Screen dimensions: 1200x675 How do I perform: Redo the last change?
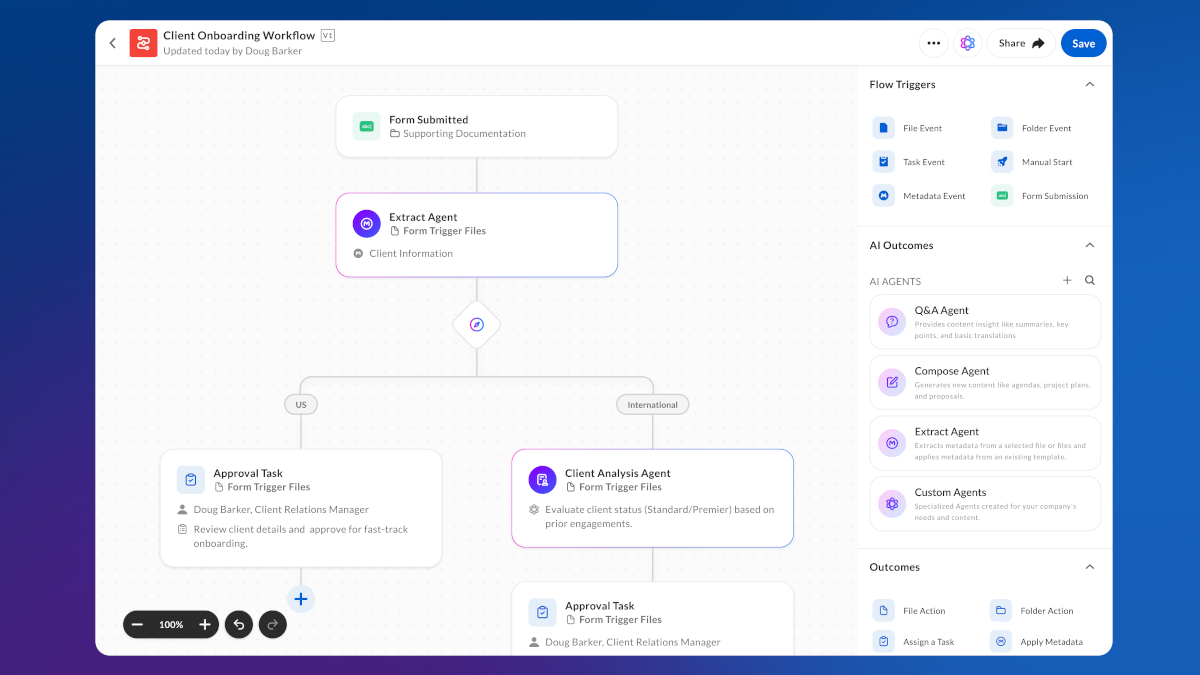click(273, 625)
